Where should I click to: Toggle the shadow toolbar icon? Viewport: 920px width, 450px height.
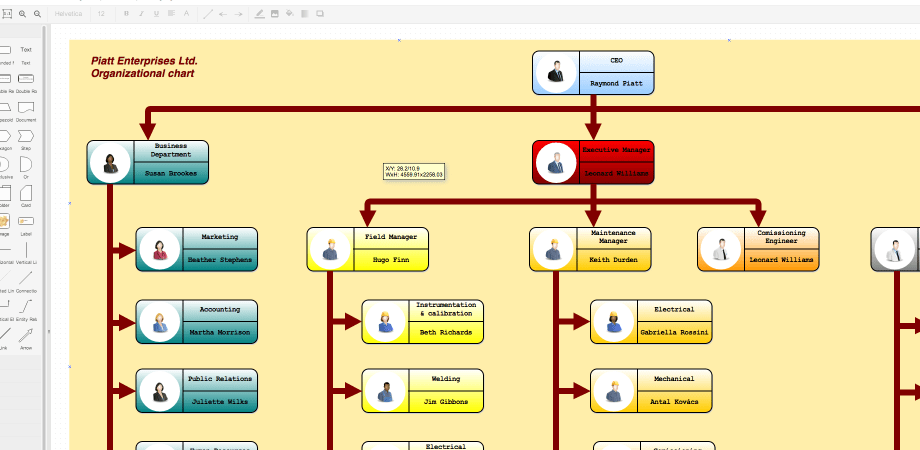click(320, 13)
